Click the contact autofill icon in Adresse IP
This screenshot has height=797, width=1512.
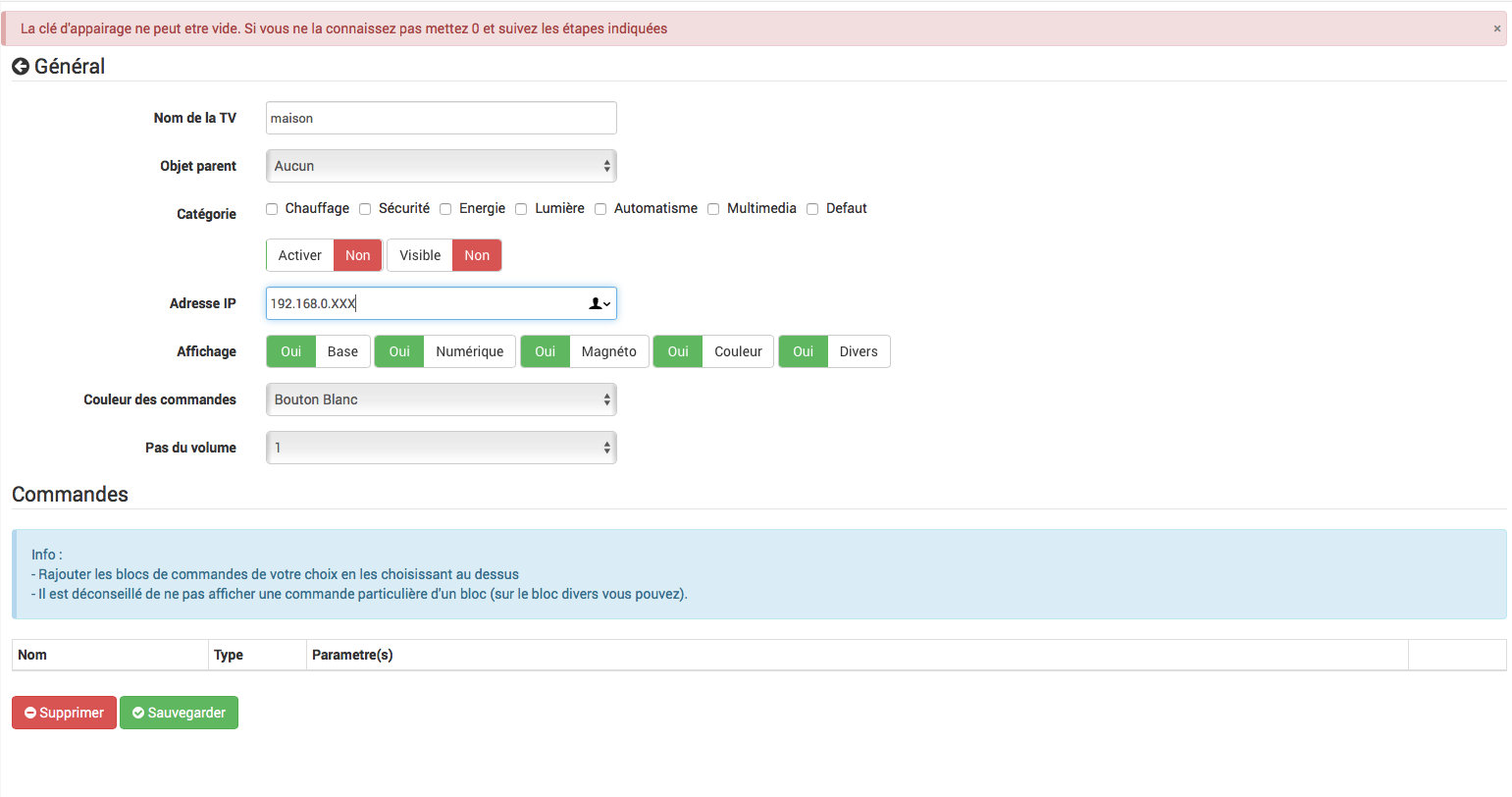[600, 303]
